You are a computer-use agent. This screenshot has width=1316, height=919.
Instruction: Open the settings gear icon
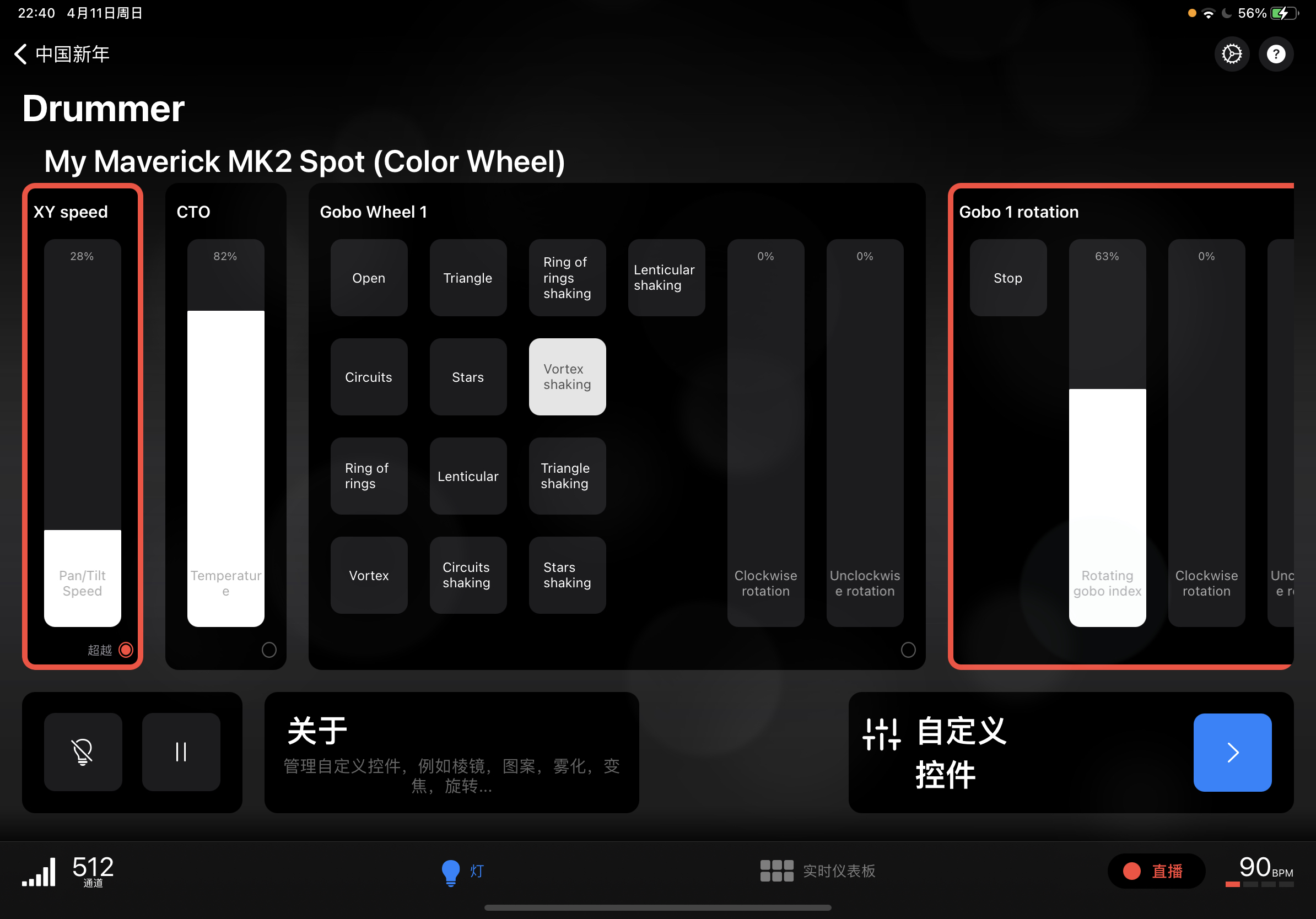click(1231, 54)
